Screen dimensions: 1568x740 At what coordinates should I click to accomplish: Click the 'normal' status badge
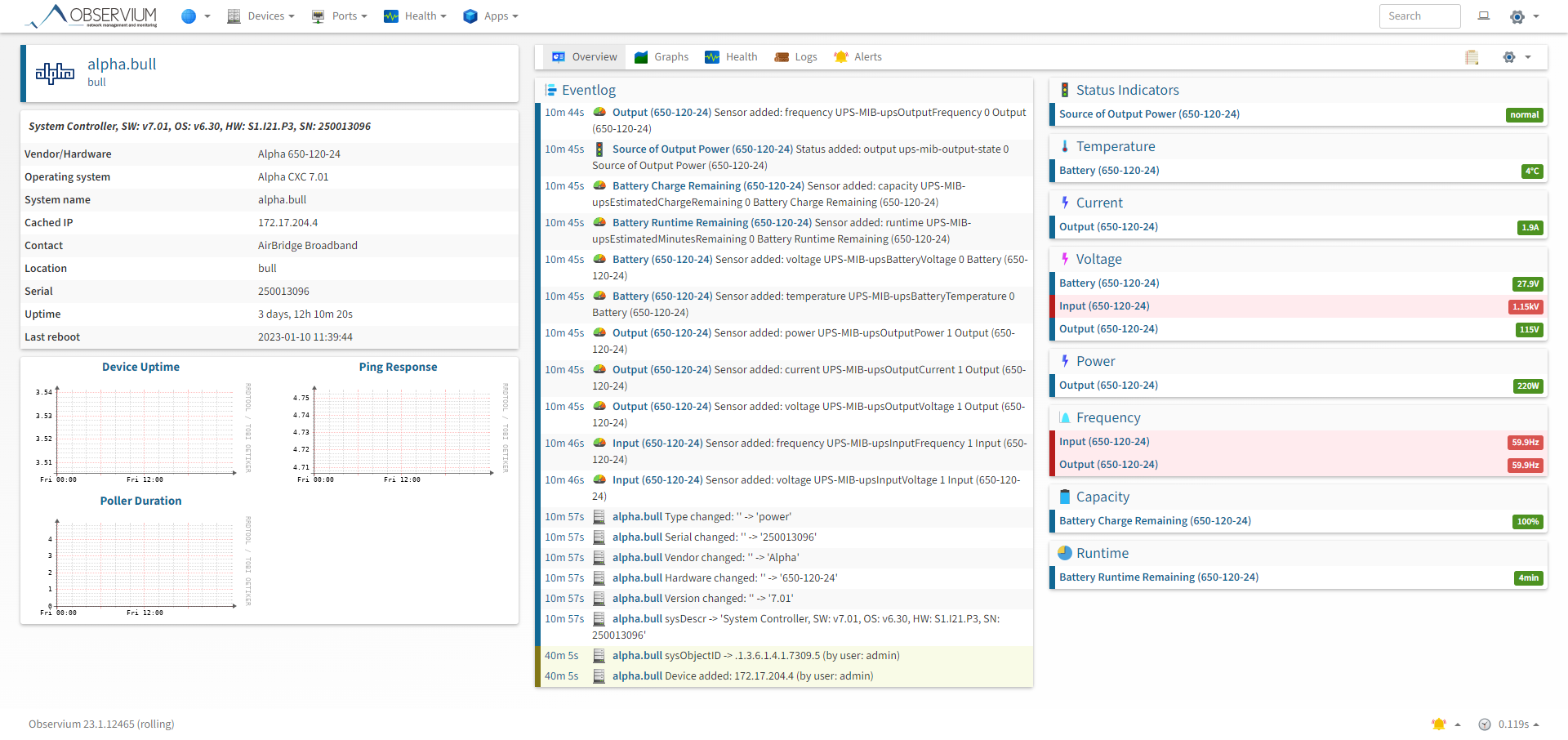[x=1524, y=115]
